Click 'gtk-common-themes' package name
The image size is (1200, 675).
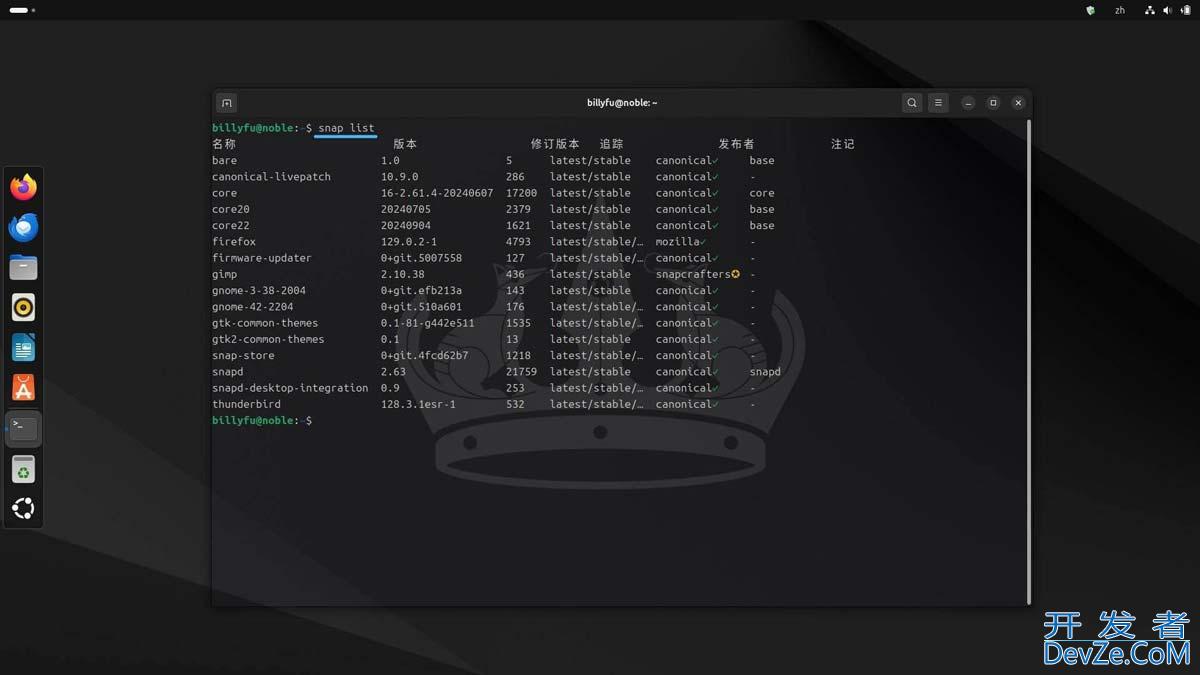tap(265, 323)
